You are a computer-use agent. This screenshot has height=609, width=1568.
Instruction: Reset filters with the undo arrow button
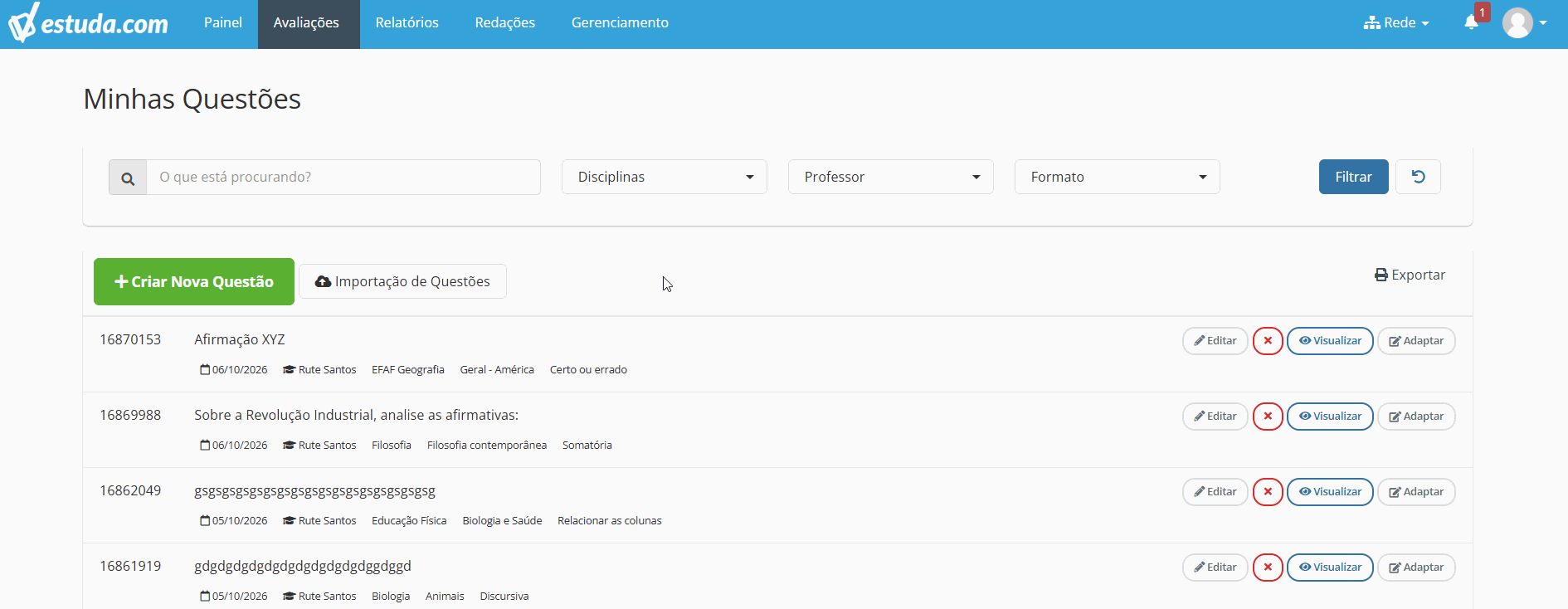click(x=1418, y=177)
